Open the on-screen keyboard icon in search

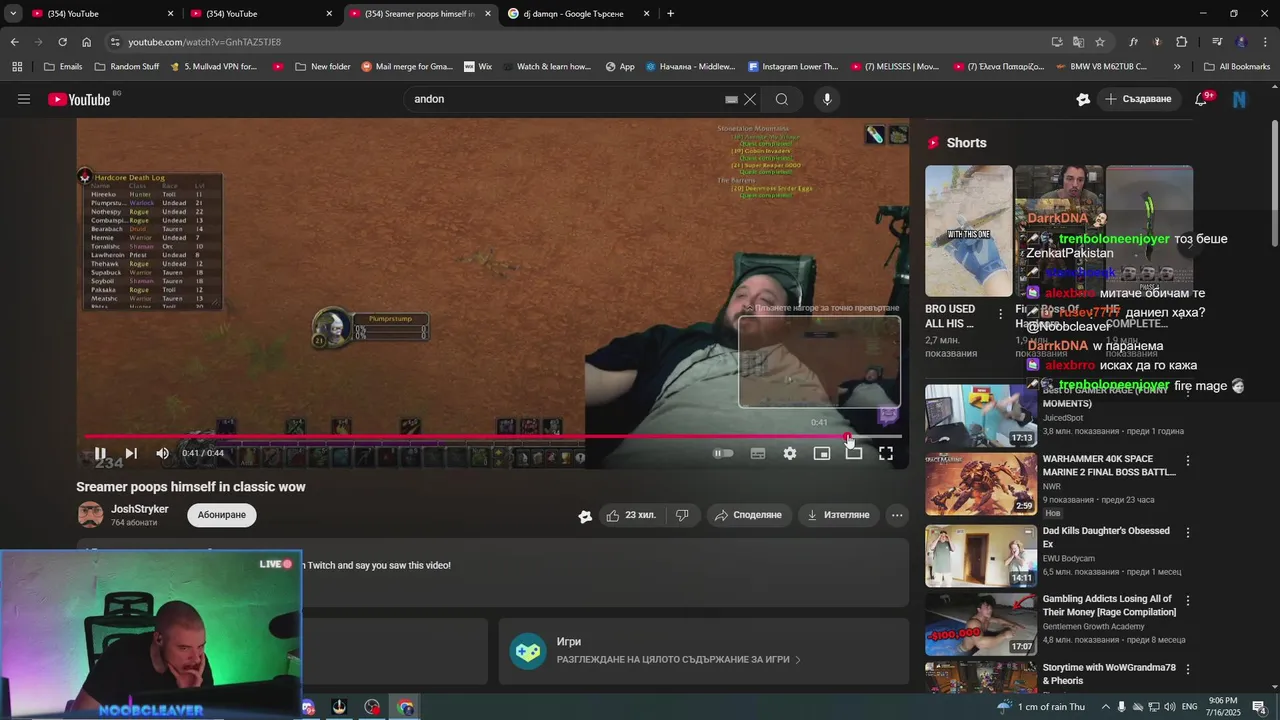731,99
